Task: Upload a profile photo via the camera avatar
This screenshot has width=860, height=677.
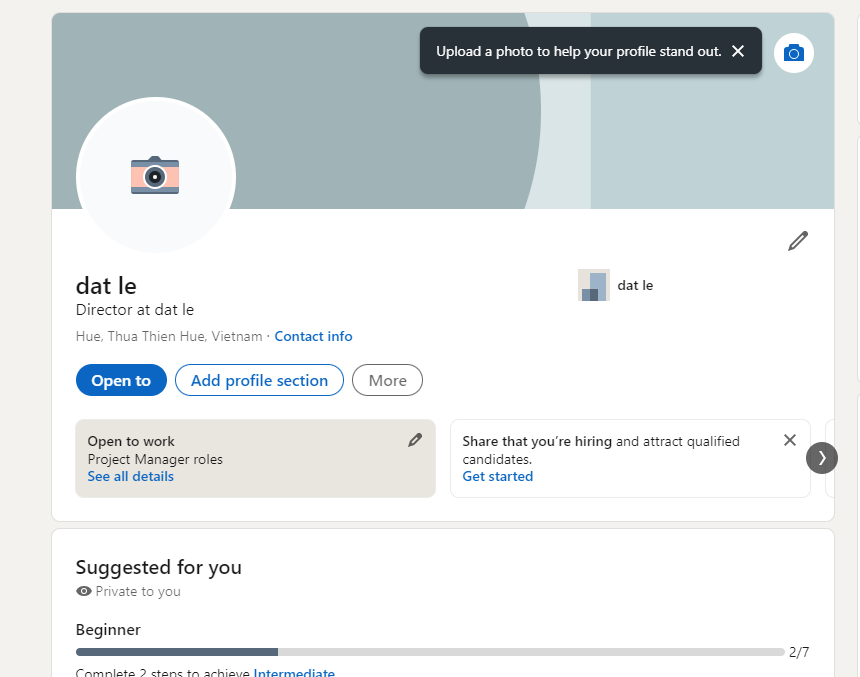Action: (x=156, y=176)
